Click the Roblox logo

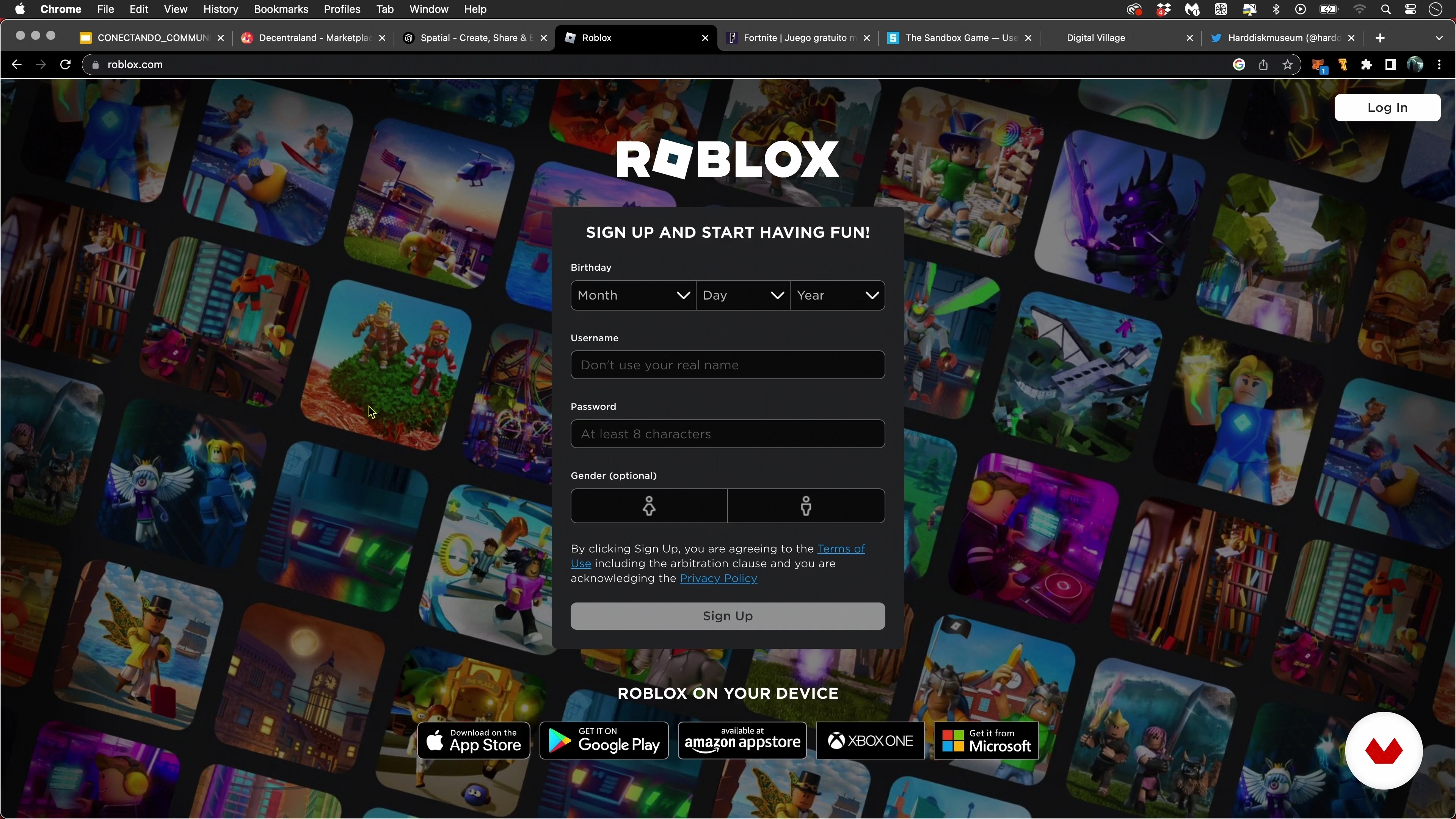[x=728, y=160]
